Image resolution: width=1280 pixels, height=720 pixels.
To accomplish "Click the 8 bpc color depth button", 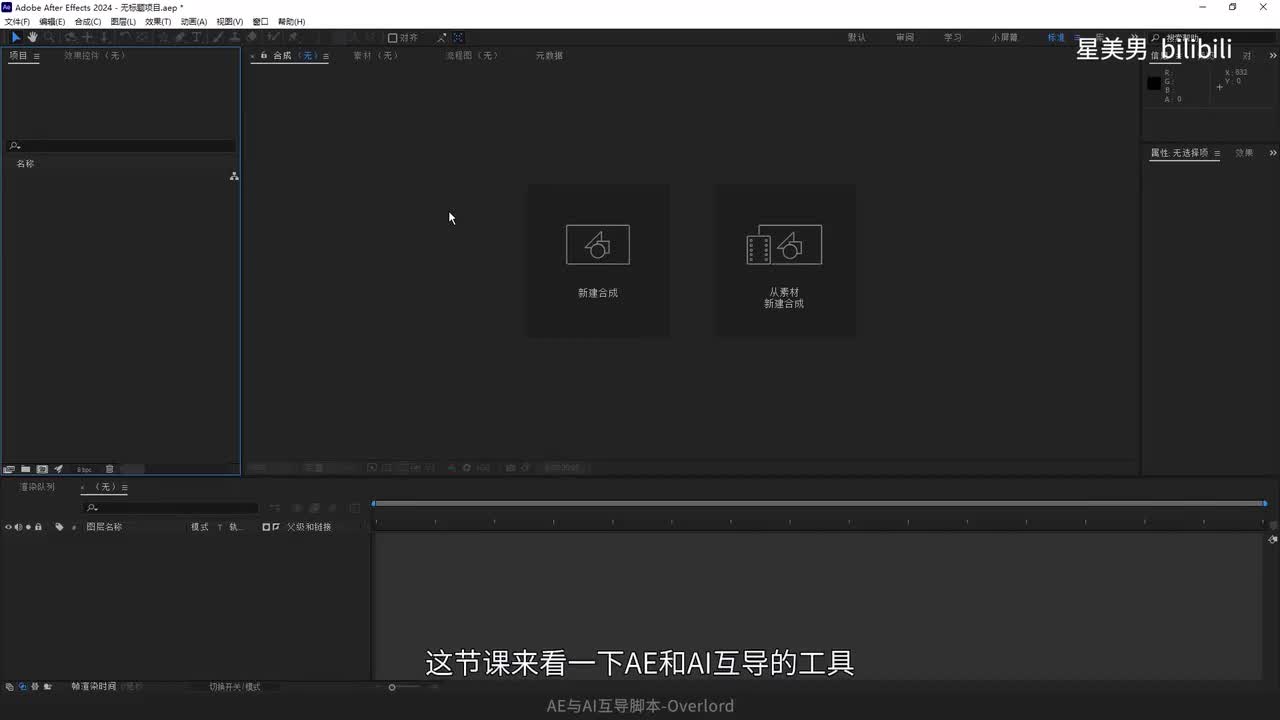I will (84, 469).
